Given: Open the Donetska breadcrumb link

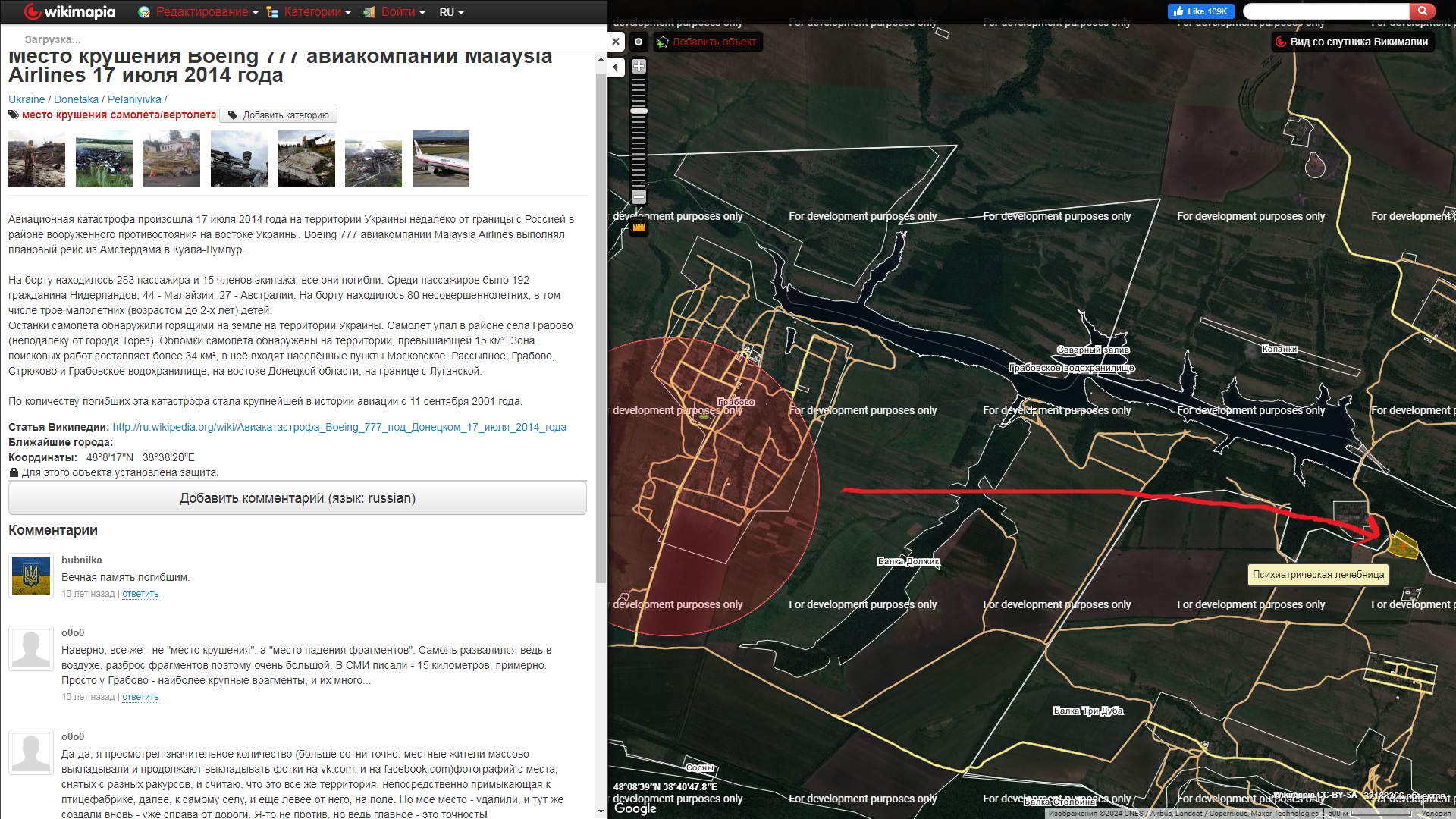Looking at the screenshot, I should [76, 99].
